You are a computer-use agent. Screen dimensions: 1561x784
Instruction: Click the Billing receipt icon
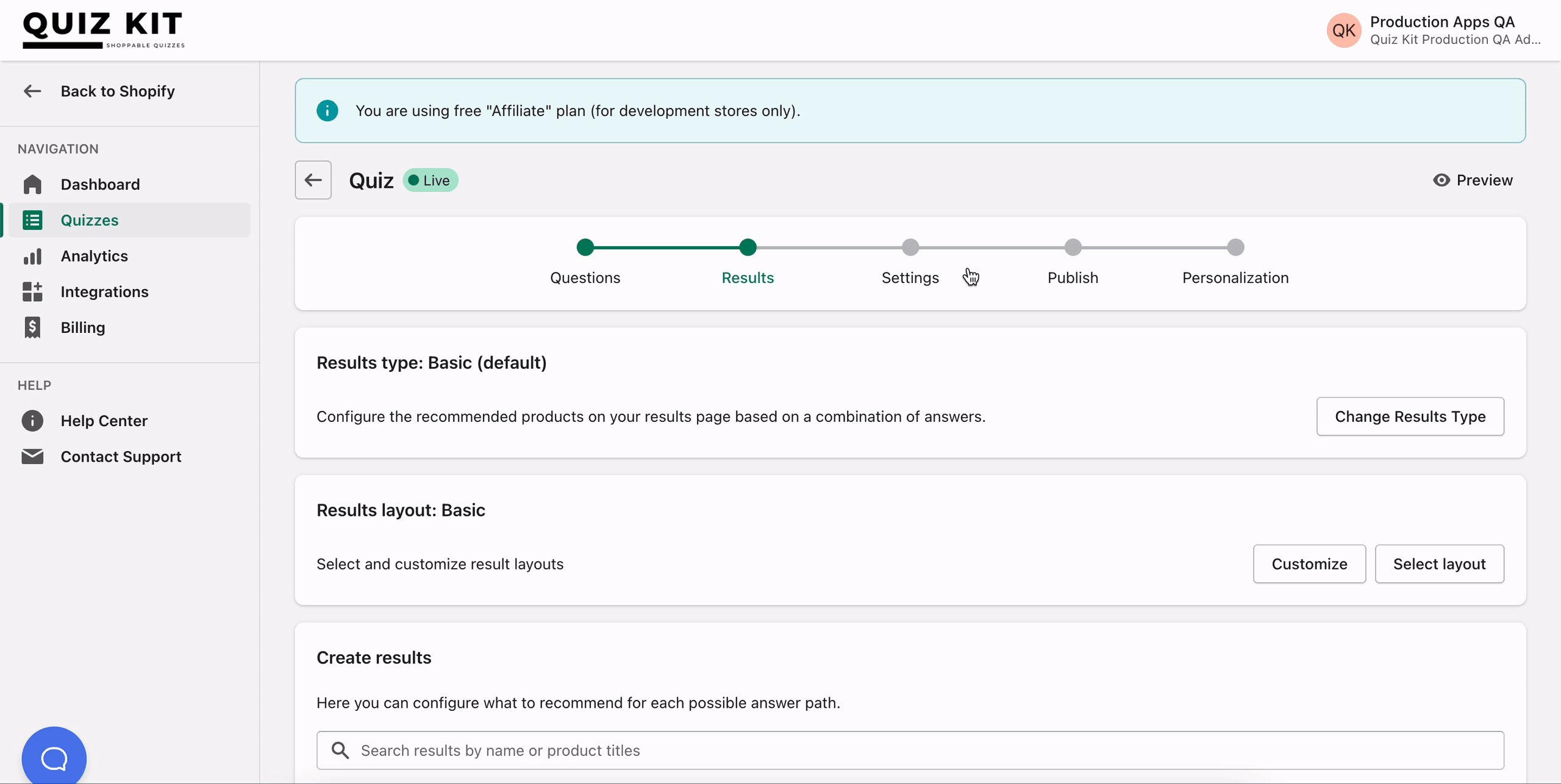(x=32, y=327)
